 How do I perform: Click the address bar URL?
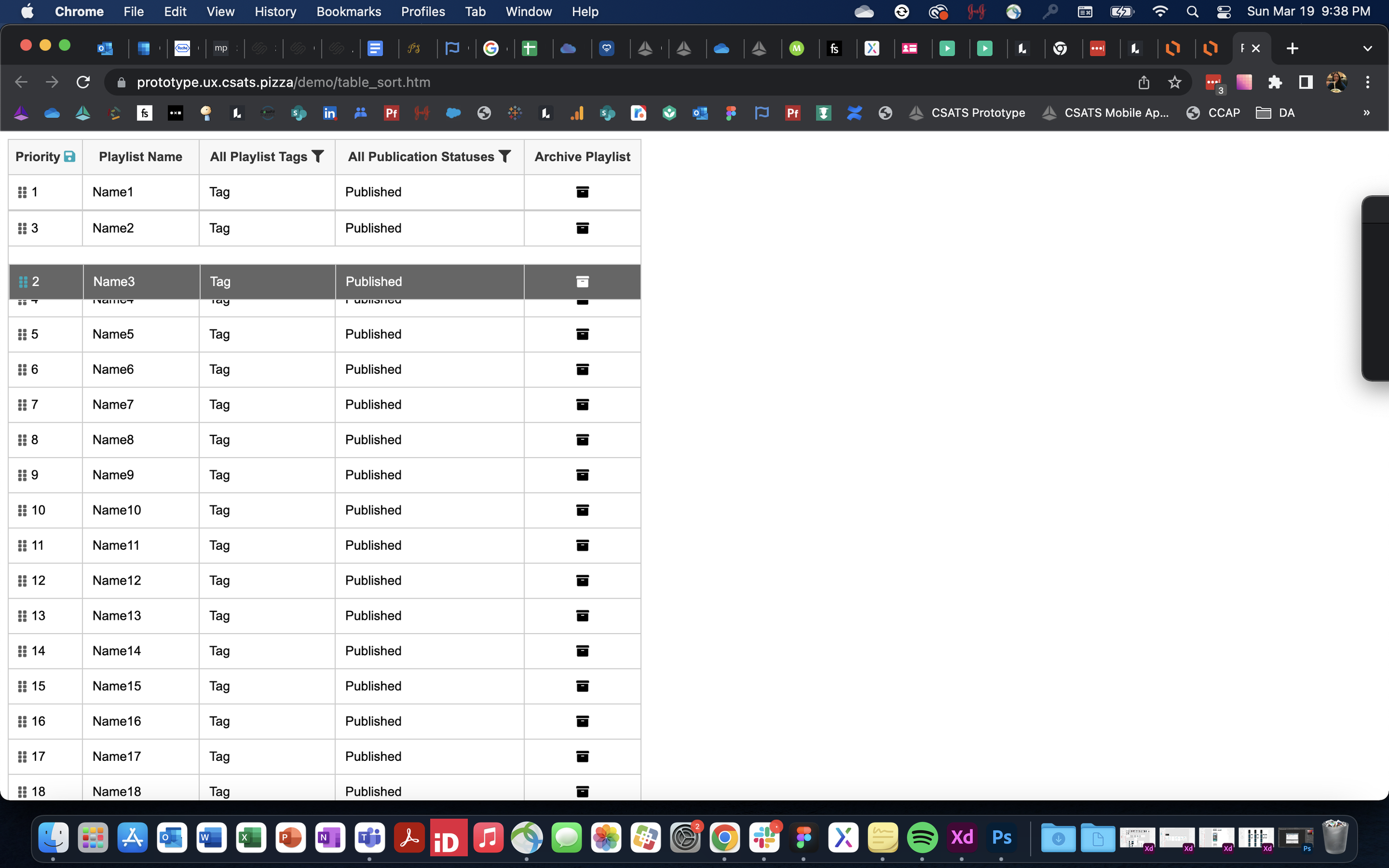284,82
